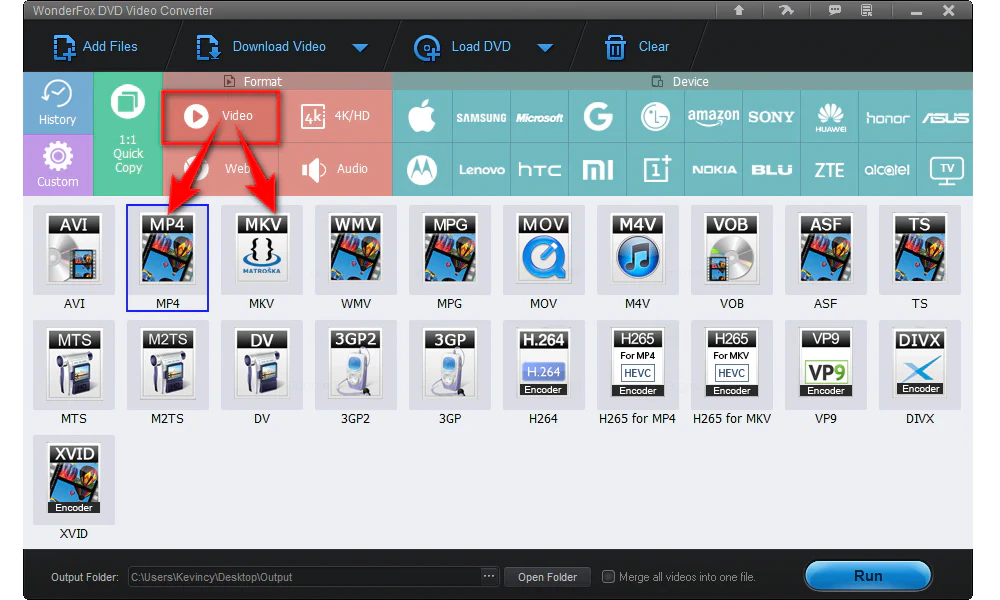Pick the MKV Matroska format
Screen dimensions: 1000x600
tap(261, 250)
